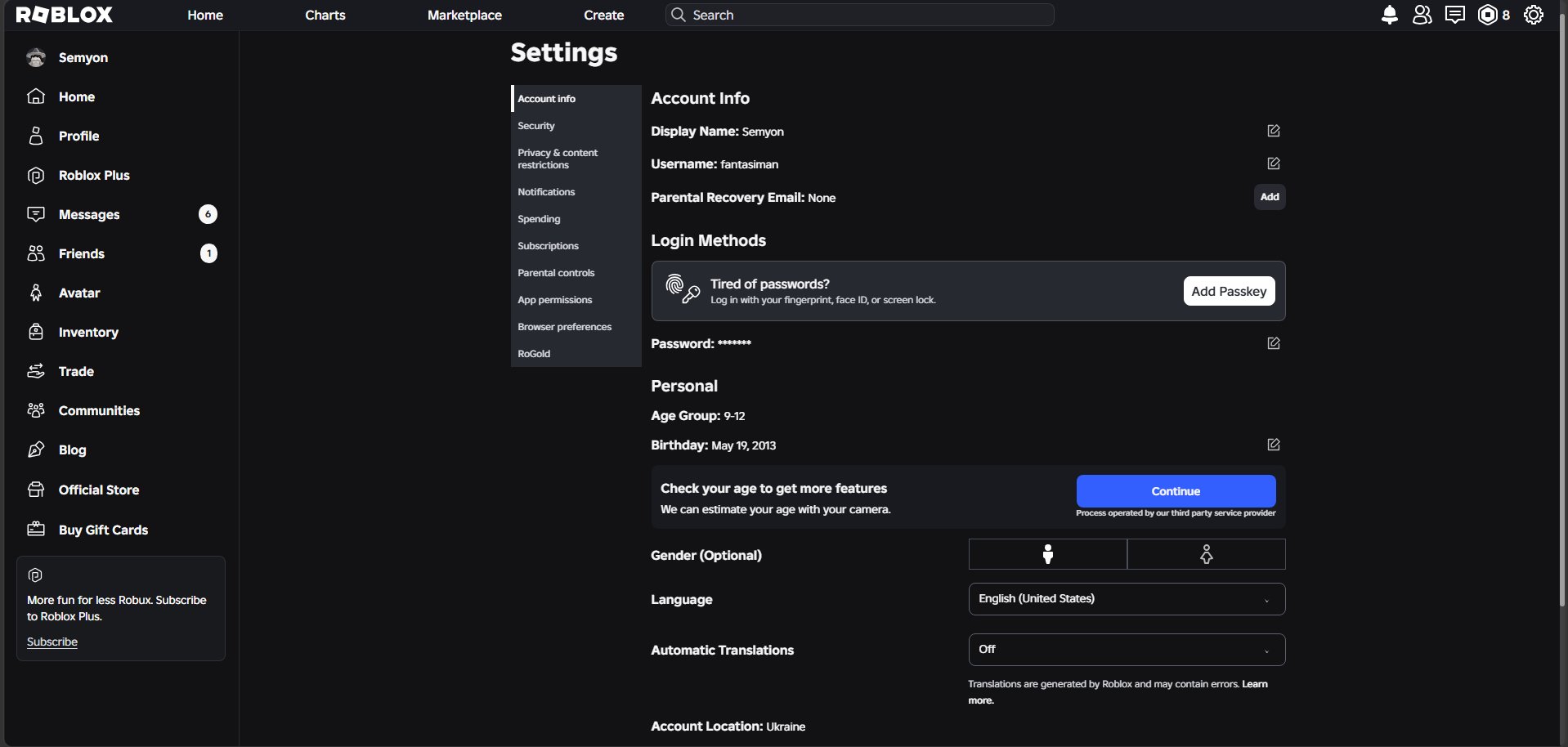Screen dimensions: 1568x747
Task: Open the friends icon in top bar
Action: pos(1422,15)
